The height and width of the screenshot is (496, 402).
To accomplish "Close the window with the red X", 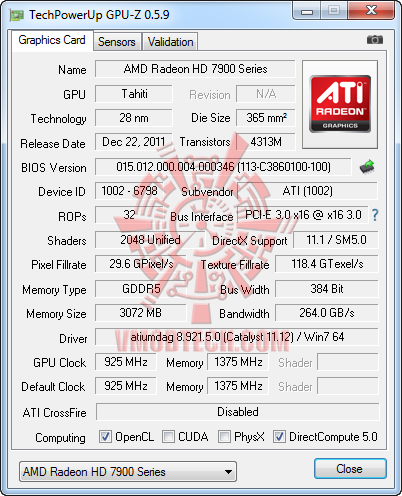I will 371,11.
